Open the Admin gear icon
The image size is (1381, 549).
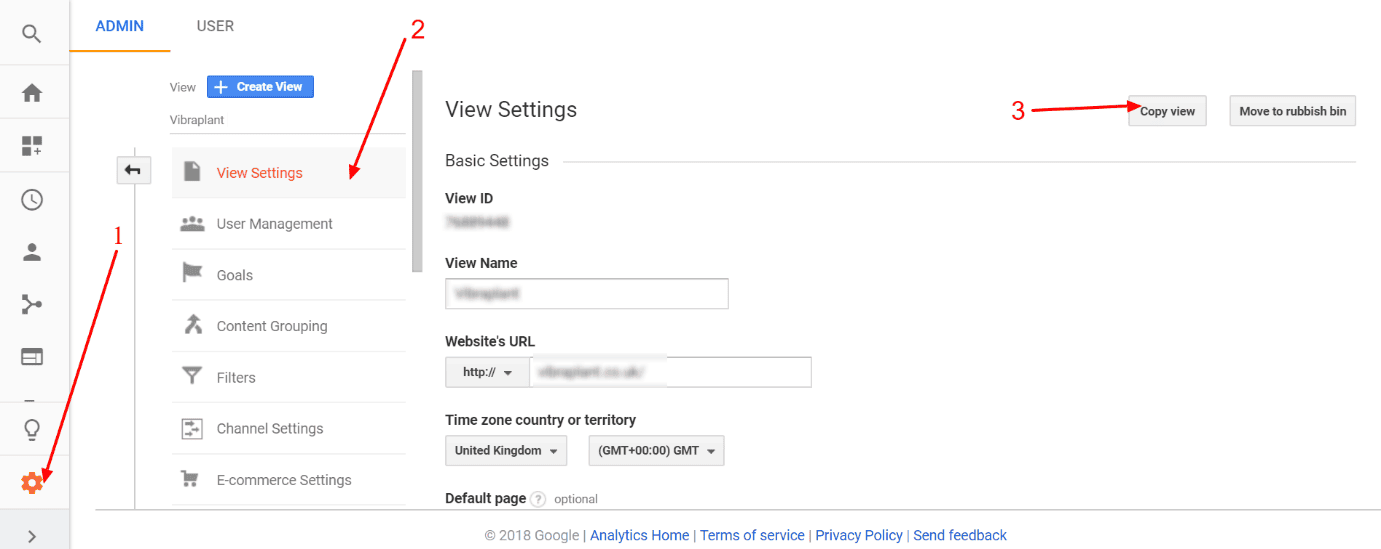coord(32,483)
